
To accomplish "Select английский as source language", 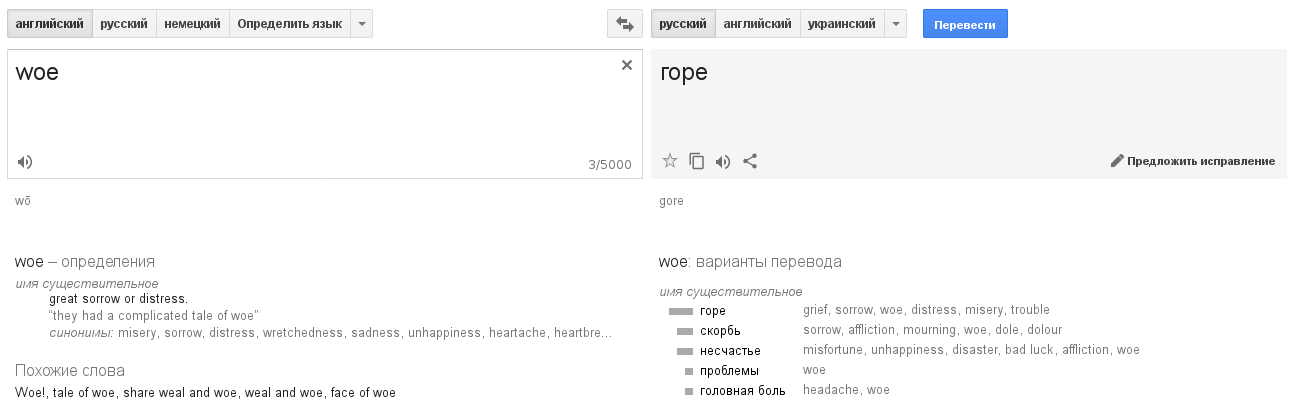I will point(49,24).
